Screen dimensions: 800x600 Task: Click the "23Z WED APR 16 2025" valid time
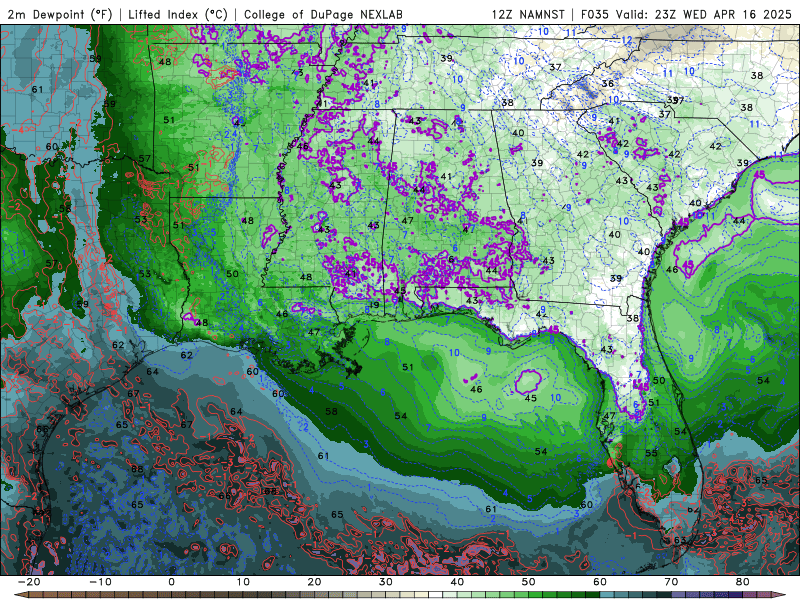723,14
